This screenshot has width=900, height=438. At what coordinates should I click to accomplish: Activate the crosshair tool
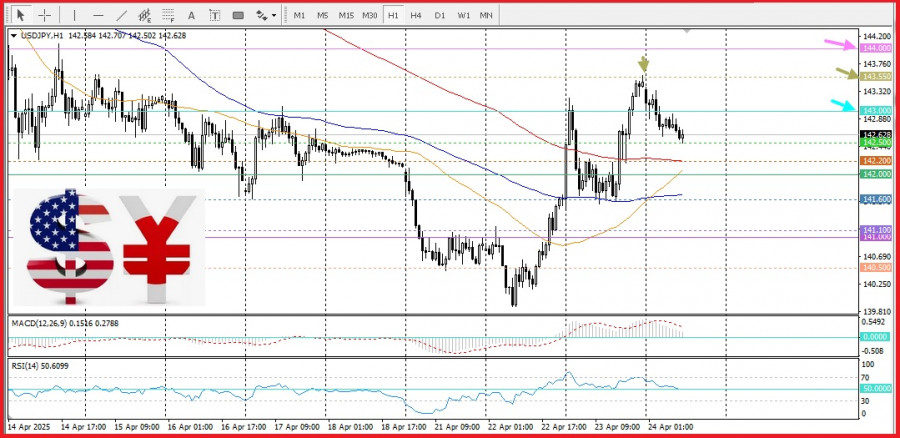[x=44, y=15]
